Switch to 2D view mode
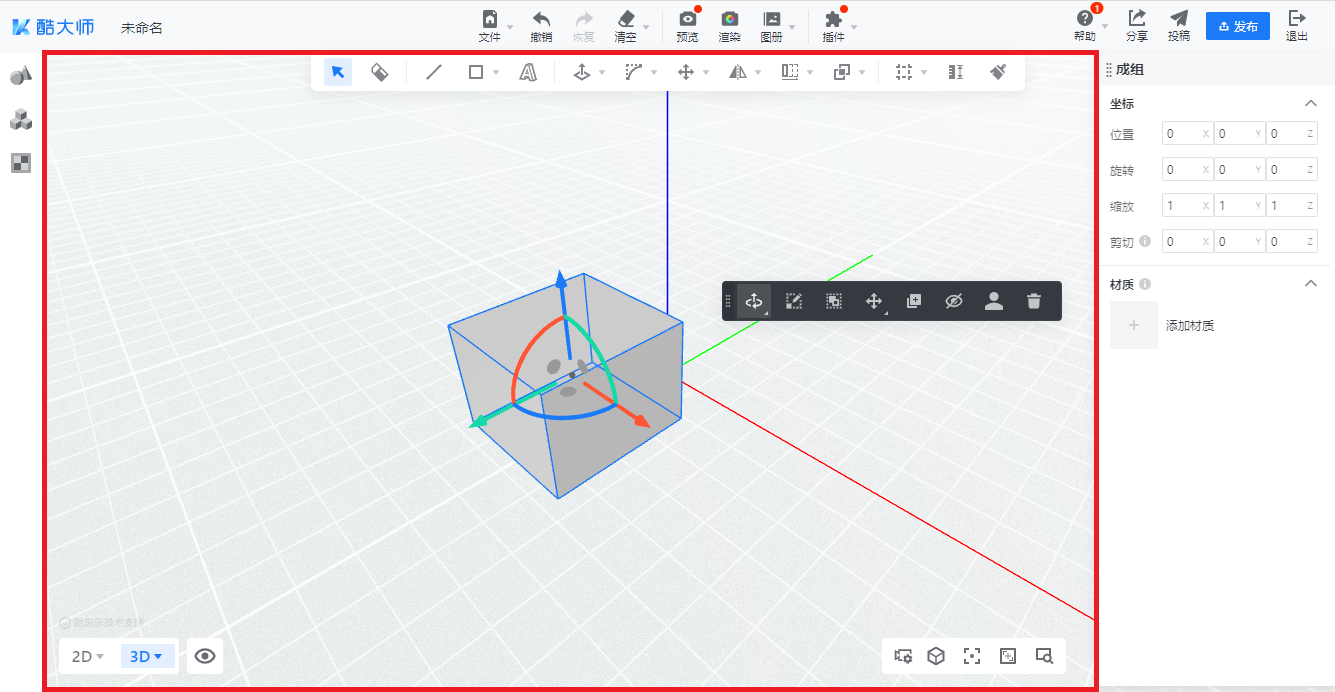 click(x=88, y=656)
